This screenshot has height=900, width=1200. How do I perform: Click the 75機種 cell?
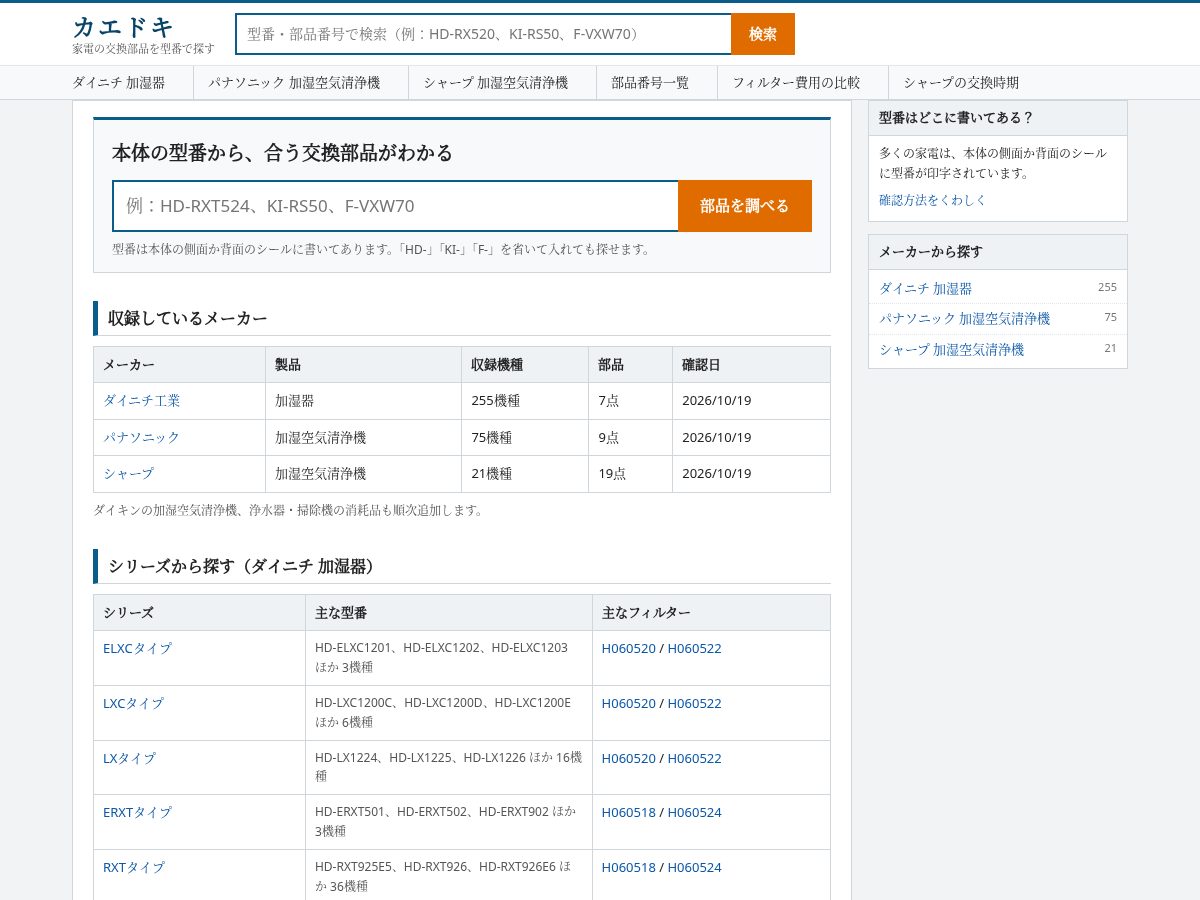[525, 437]
